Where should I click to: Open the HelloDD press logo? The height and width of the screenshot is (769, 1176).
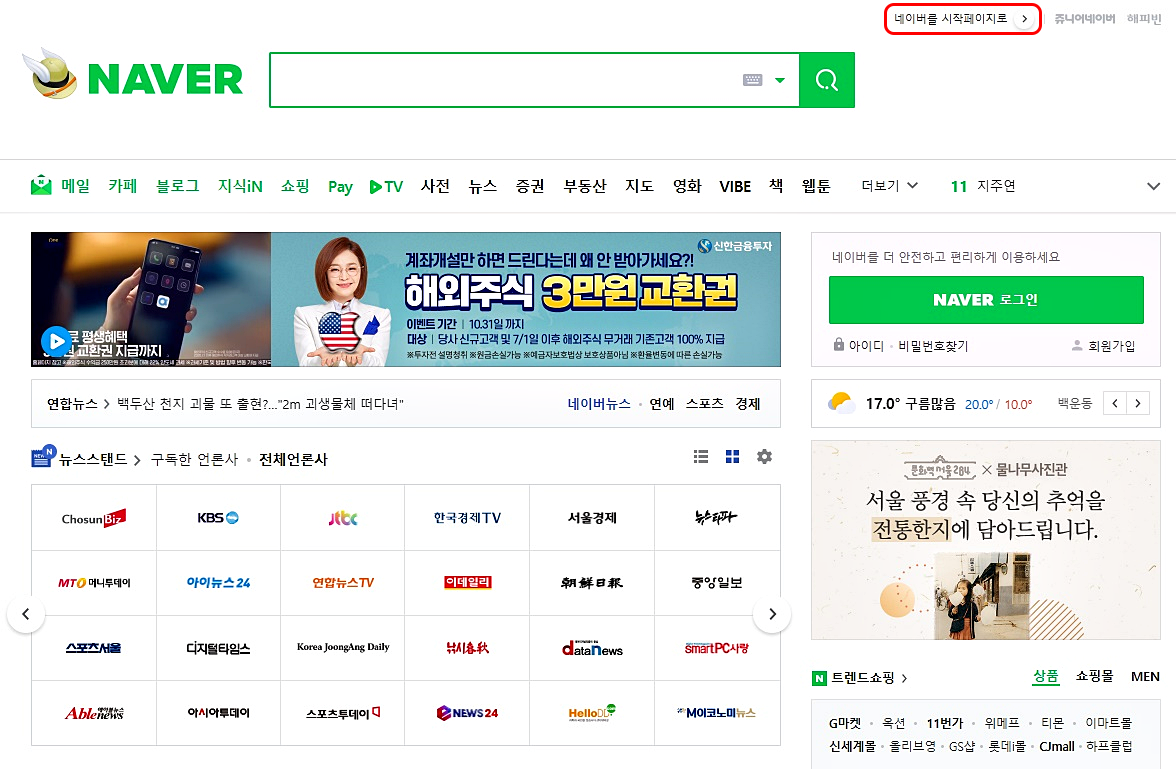click(x=592, y=713)
